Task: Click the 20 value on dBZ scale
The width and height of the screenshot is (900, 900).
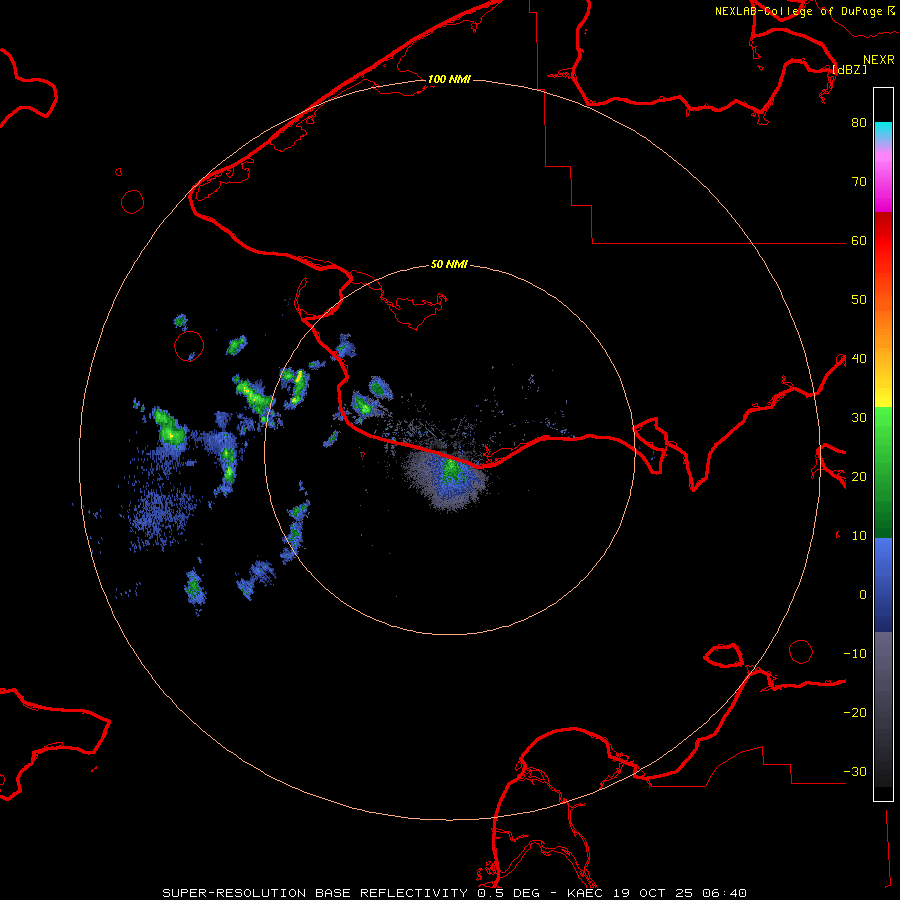Action: coord(859,476)
